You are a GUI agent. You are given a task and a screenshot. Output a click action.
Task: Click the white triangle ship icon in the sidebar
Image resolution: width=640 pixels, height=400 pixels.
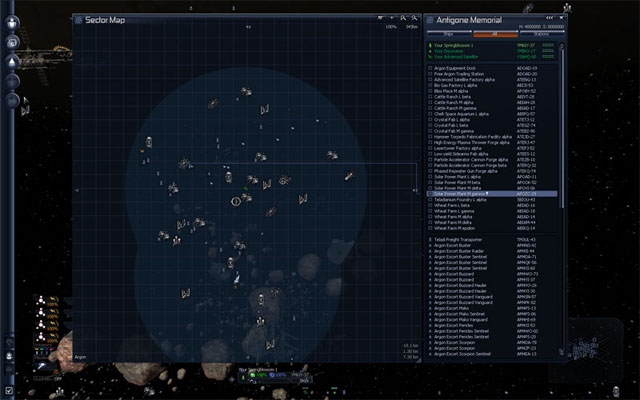(12, 62)
